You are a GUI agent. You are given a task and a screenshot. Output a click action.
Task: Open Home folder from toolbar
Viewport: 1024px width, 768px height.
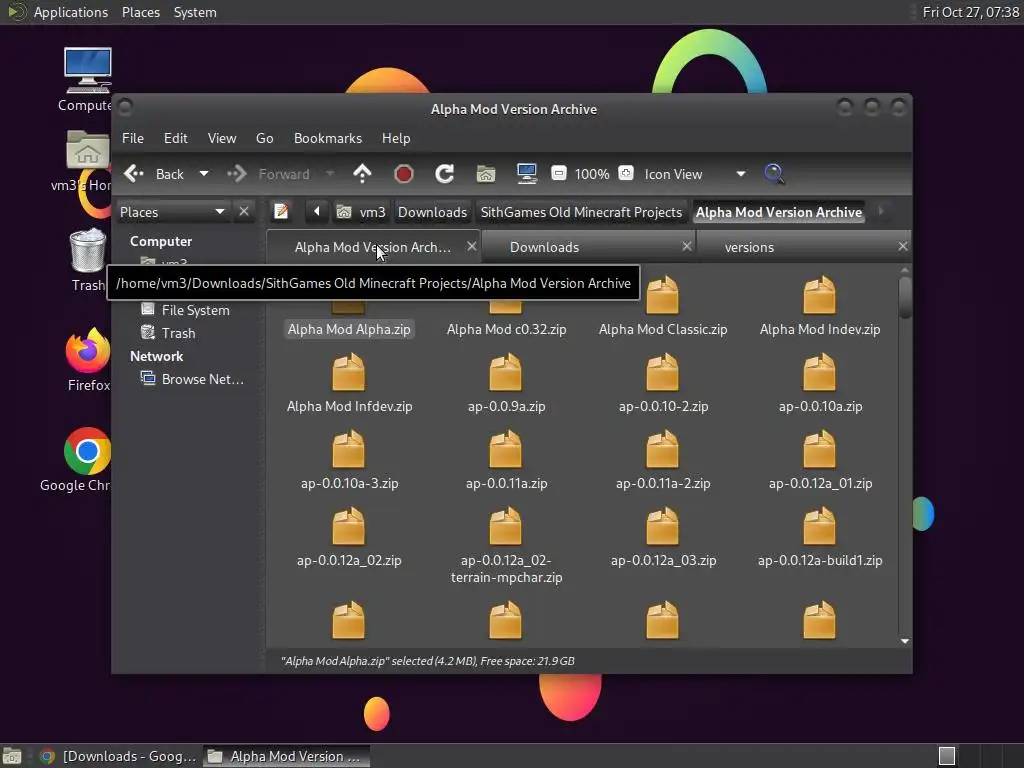(x=486, y=174)
